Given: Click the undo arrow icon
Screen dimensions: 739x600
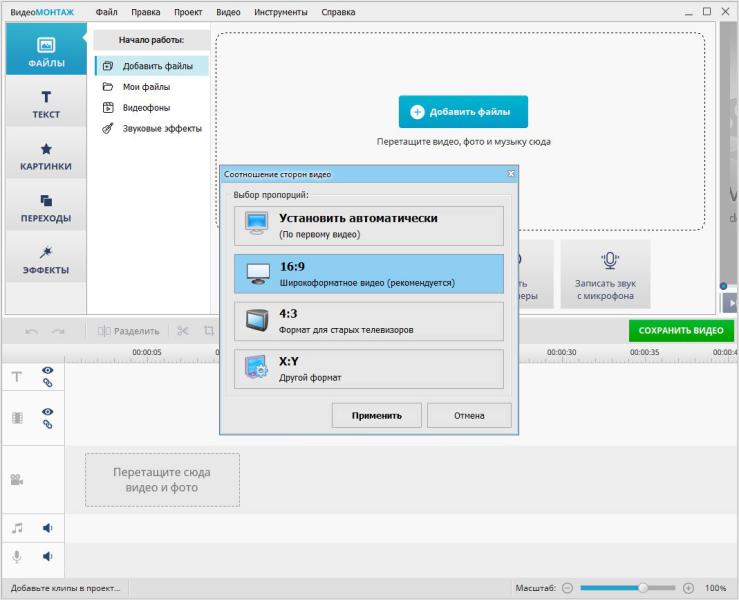Looking at the screenshot, I should (x=31, y=331).
